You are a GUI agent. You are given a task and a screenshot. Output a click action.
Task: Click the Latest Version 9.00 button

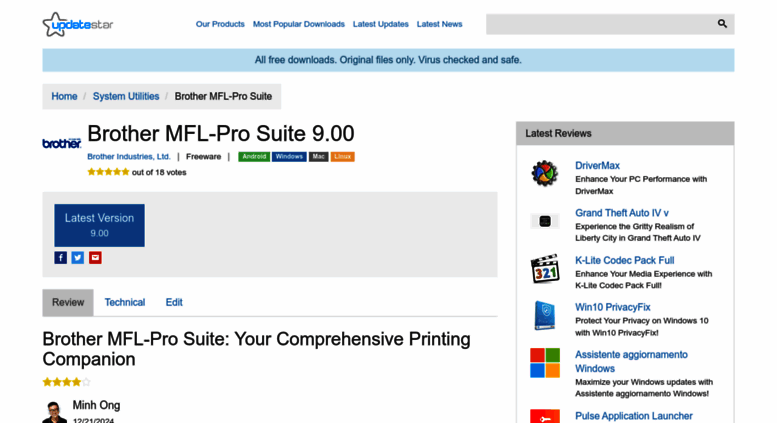point(99,225)
